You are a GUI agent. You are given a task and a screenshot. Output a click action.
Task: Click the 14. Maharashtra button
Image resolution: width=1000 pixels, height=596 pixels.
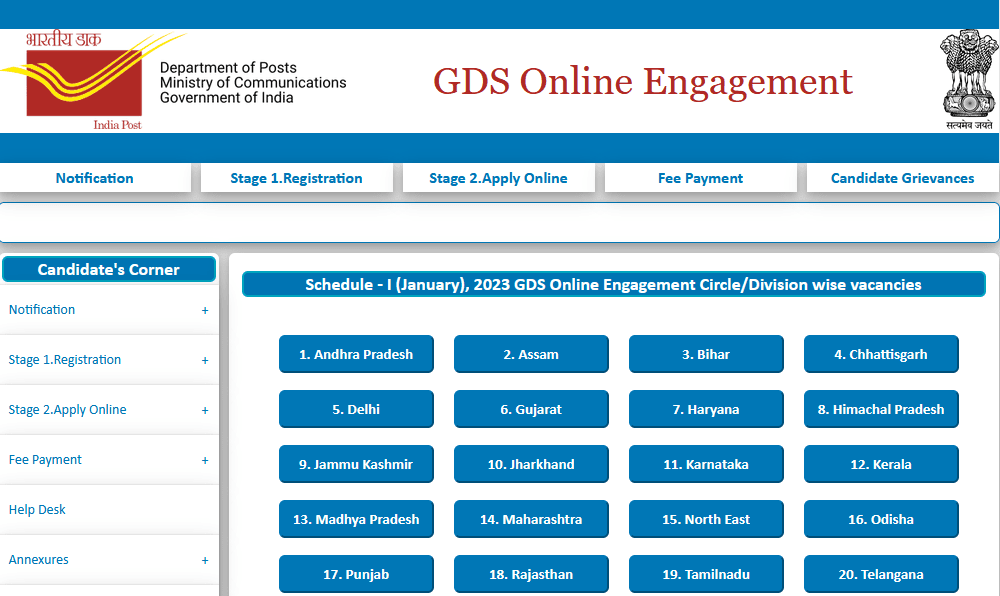(531, 519)
